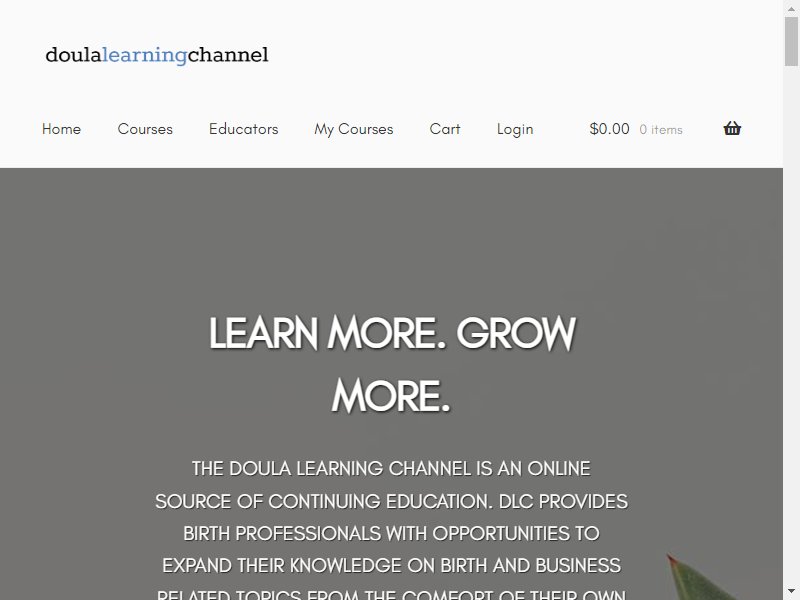Click text 'BIRTH PROFESSIONALS WITH OPPORTUNITIES TO'
800x600 pixels.
pyautogui.click(x=391, y=533)
